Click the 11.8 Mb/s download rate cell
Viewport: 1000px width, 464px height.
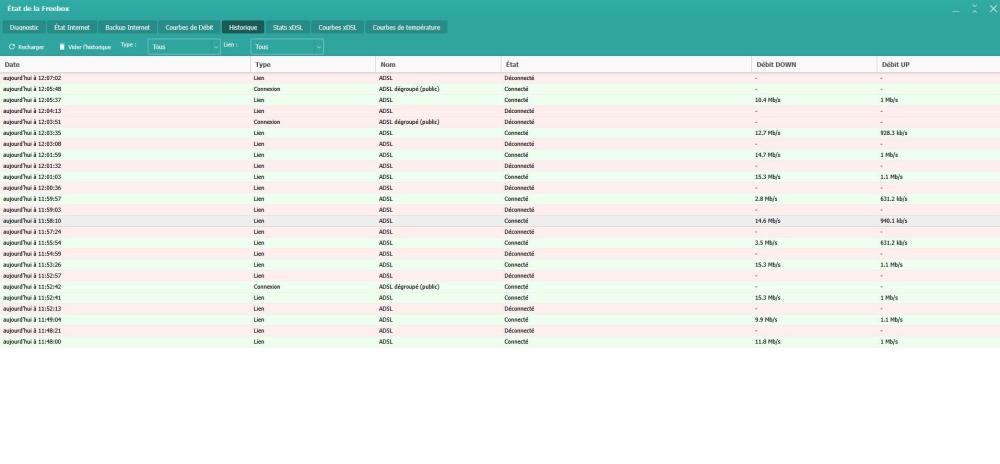pyautogui.click(x=767, y=342)
